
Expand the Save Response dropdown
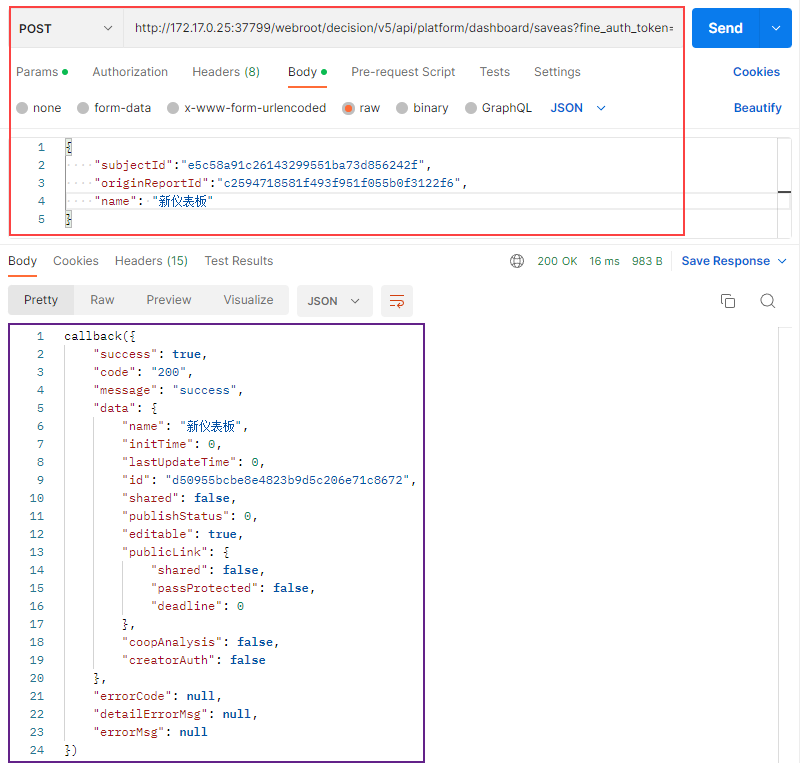[x=726, y=261]
